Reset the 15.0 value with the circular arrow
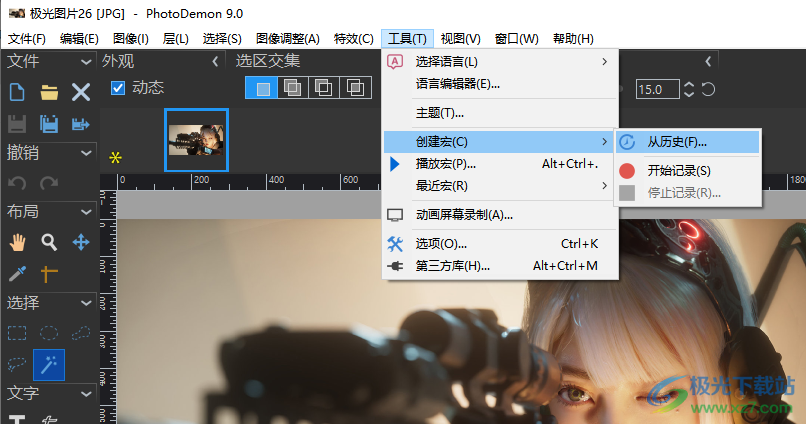Image resolution: width=806 pixels, height=424 pixels. click(708, 89)
